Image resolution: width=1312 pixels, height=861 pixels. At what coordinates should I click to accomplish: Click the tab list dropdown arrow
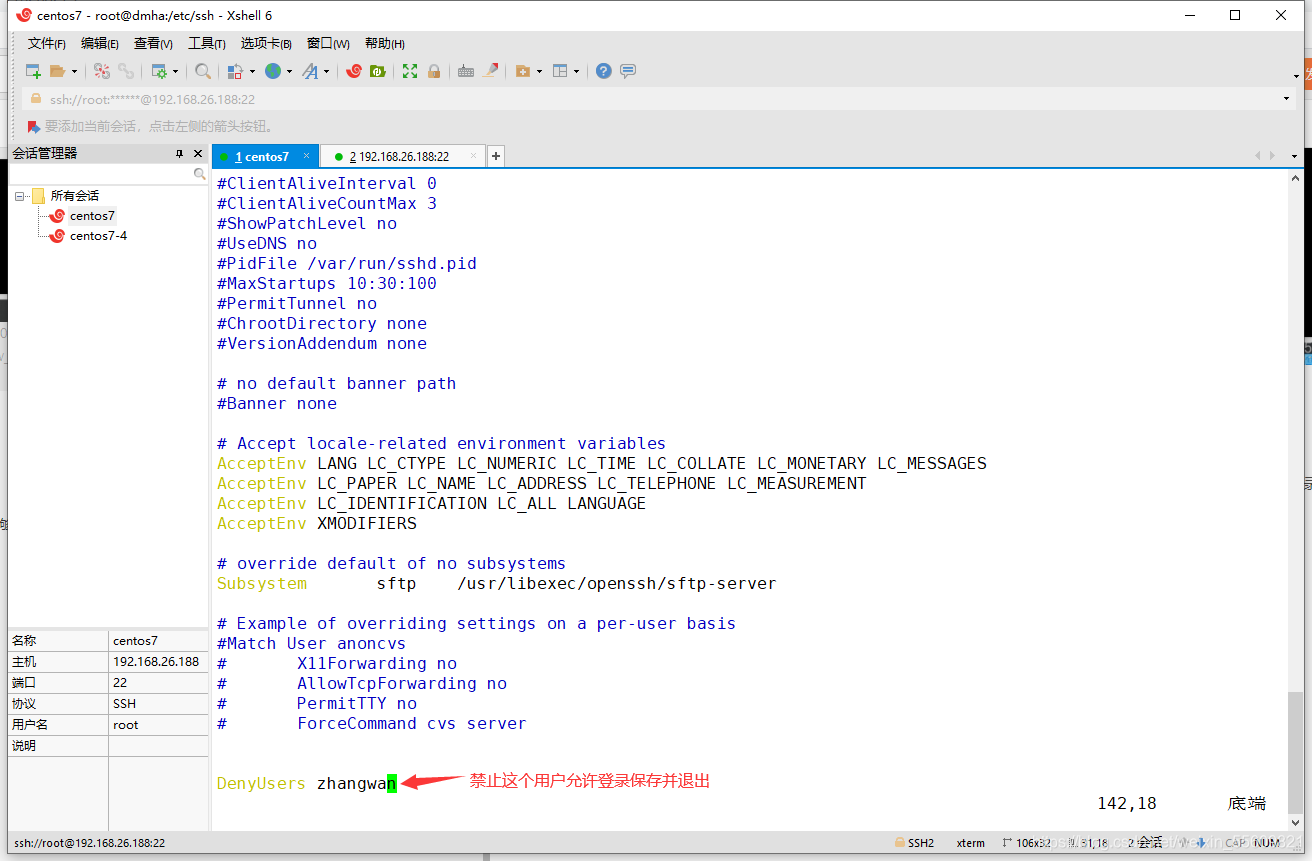[x=1294, y=156]
